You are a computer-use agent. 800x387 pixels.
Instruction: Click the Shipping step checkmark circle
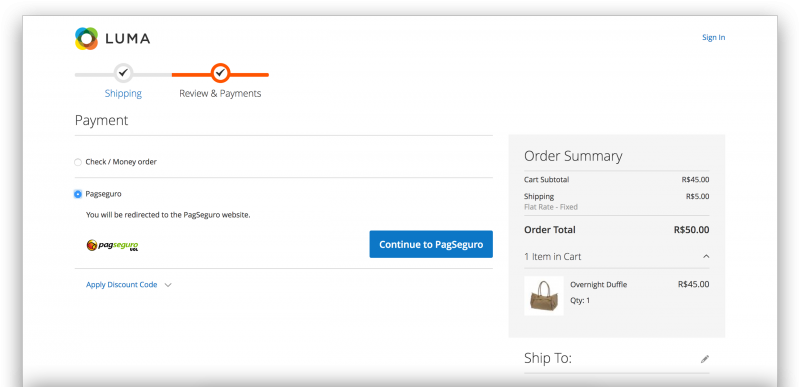[x=123, y=73]
